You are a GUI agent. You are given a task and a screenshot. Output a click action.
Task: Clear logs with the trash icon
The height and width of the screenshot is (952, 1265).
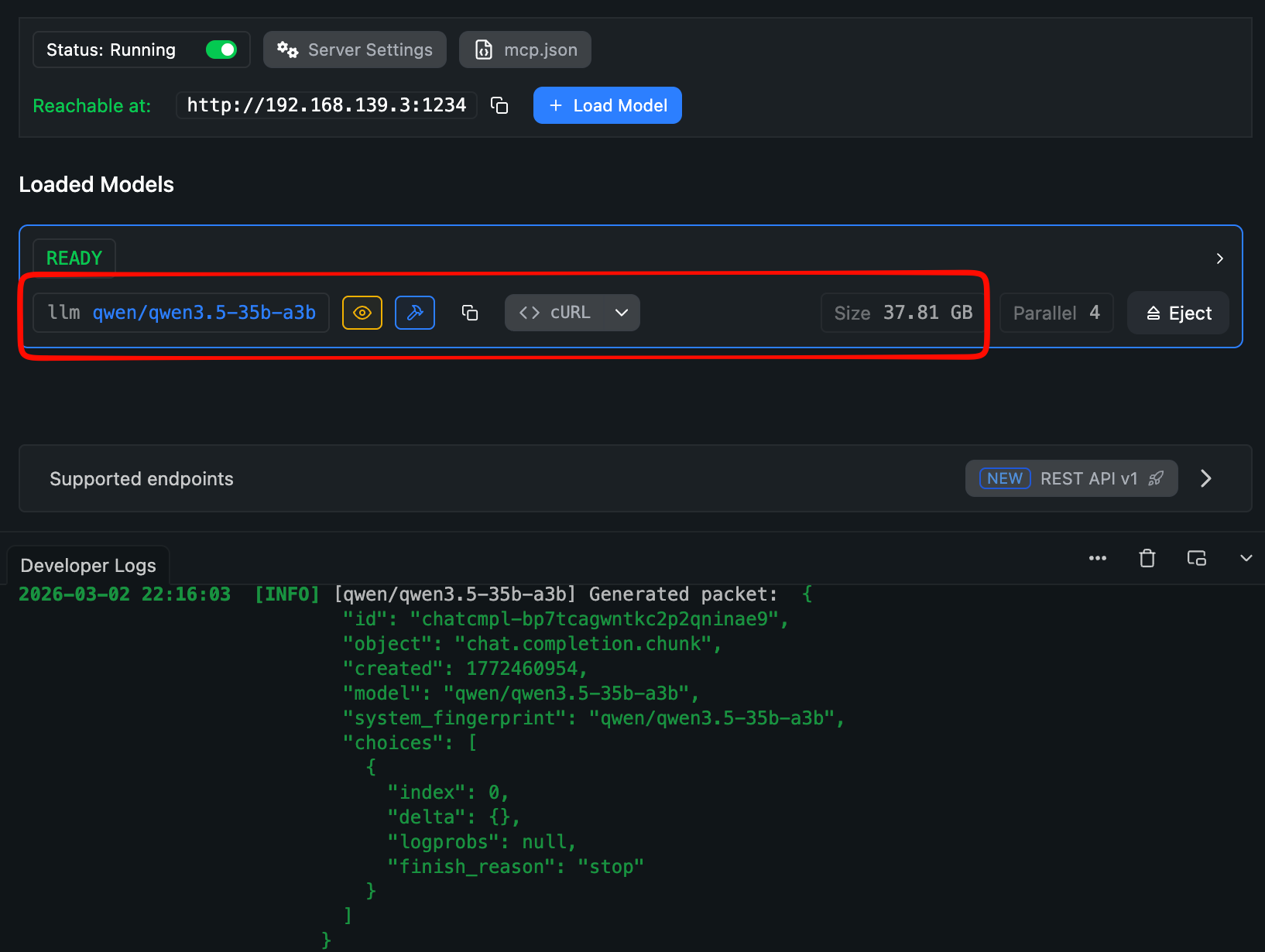coord(1147,558)
